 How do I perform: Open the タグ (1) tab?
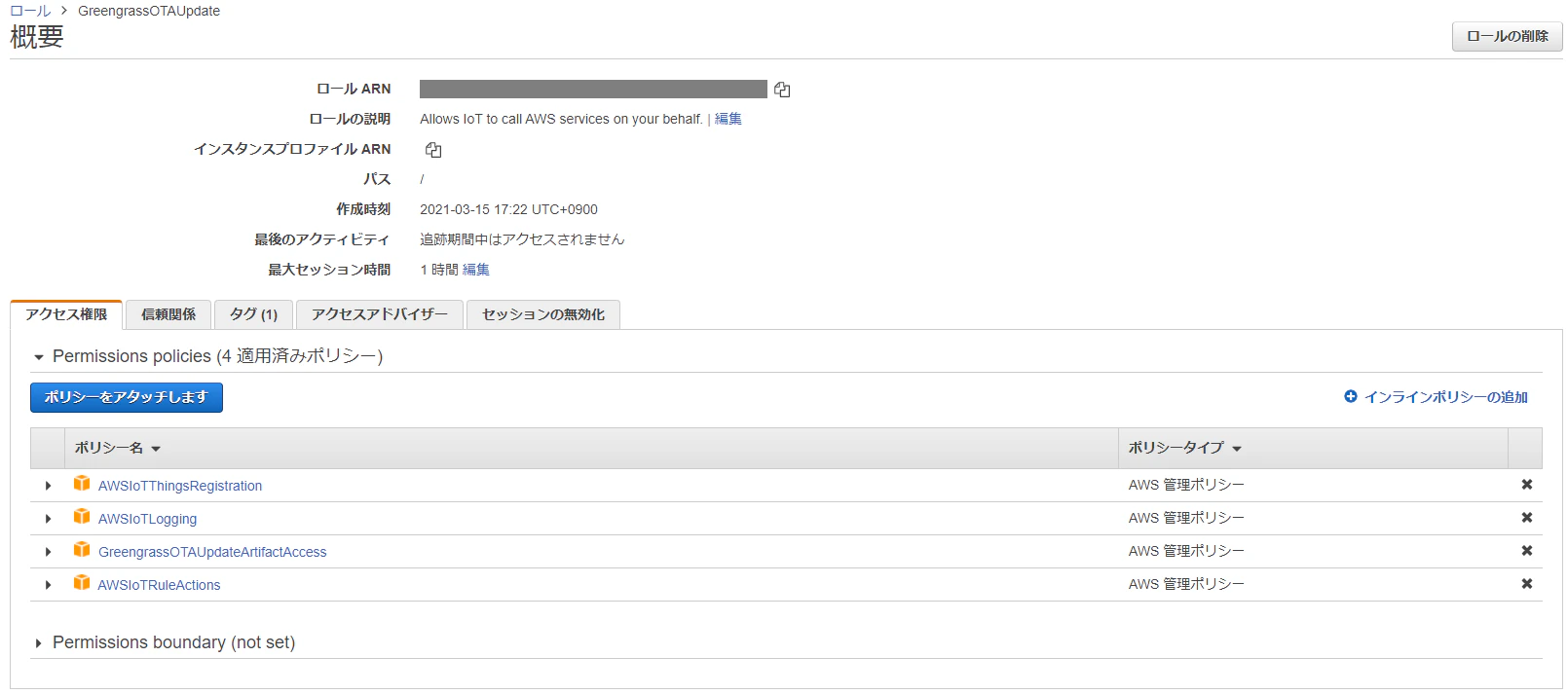pos(253,314)
